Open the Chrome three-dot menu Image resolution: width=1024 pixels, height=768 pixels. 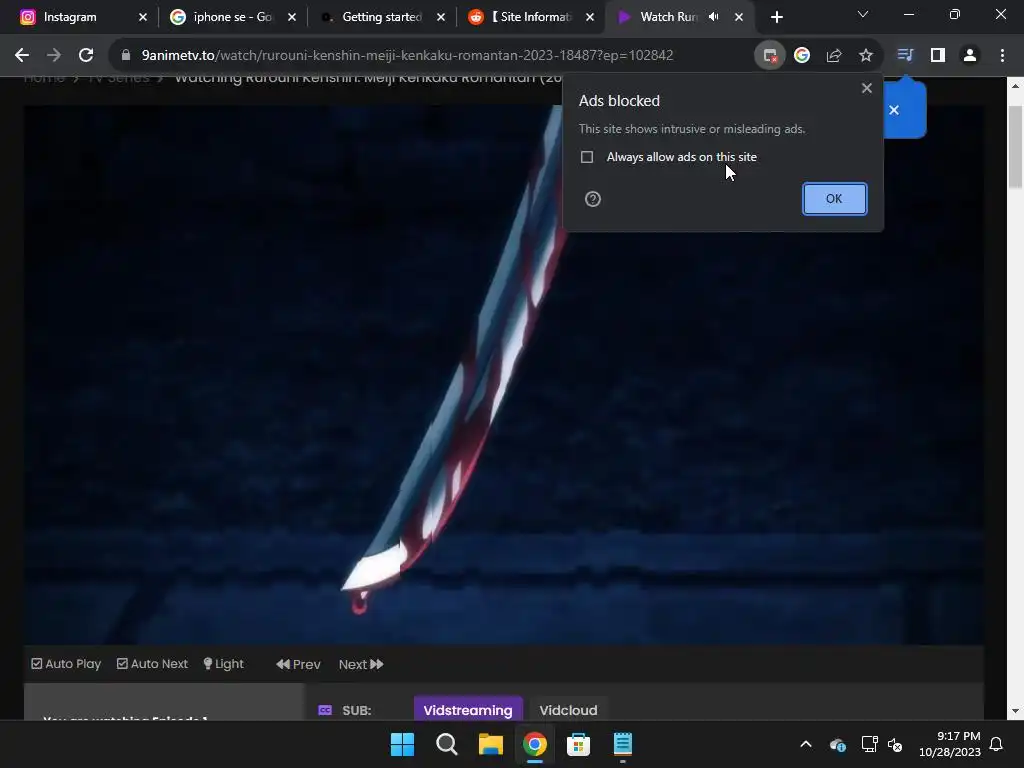1002,56
